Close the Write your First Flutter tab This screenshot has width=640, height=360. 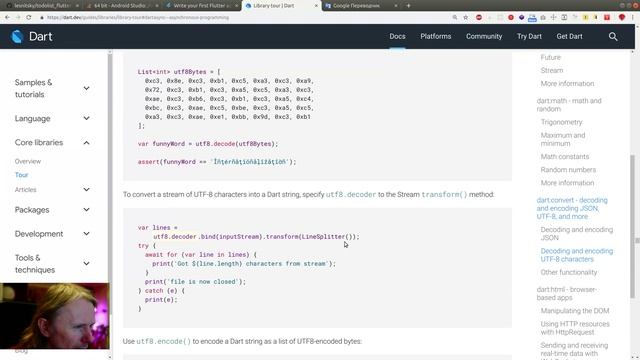pyautogui.click(x=236, y=6)
